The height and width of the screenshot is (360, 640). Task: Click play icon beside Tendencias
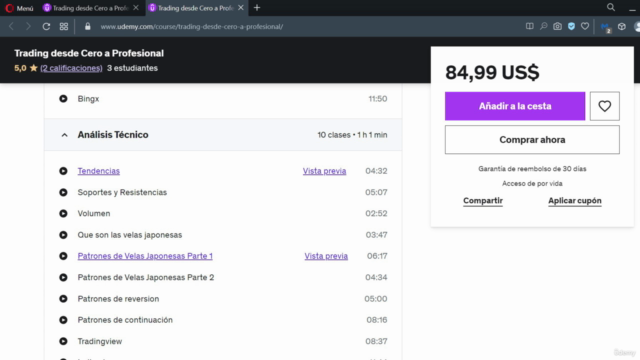pos(63,171)
